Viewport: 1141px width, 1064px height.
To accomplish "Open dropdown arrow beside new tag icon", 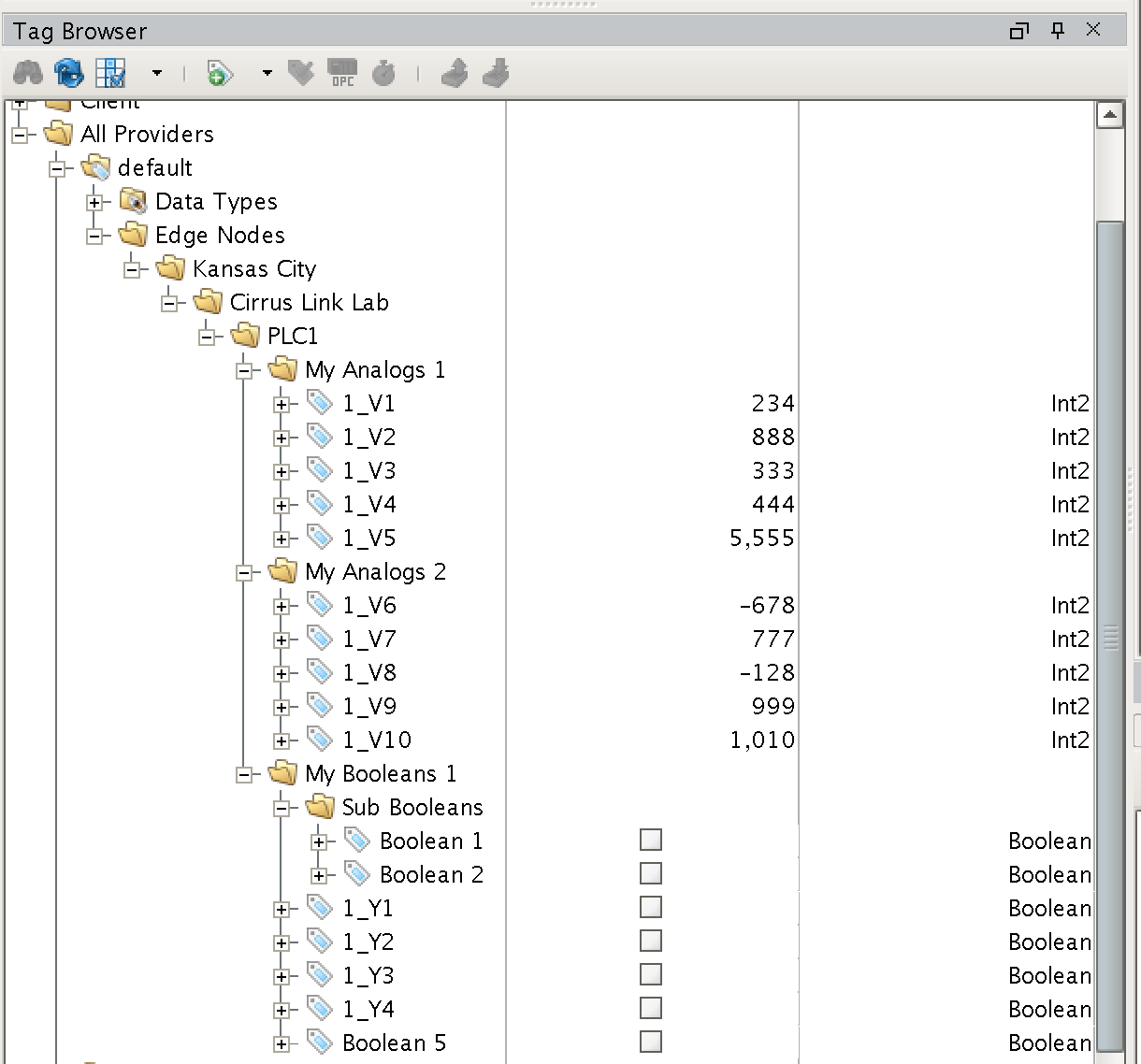I will (267, 72).
